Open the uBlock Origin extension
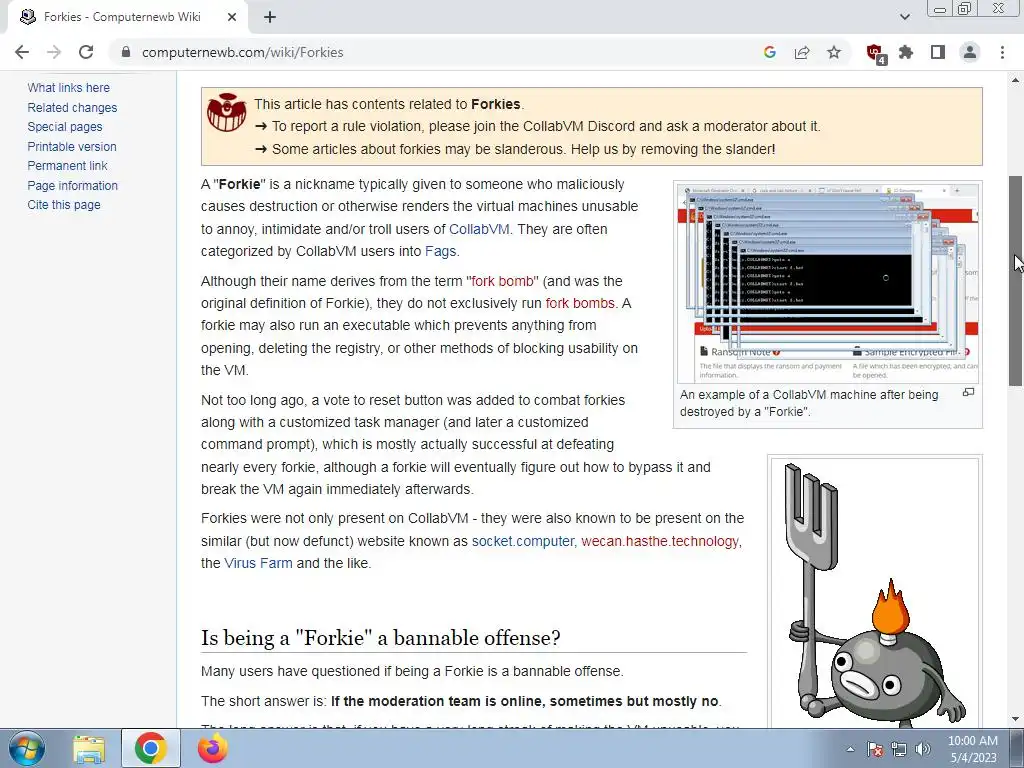Viewport: 1024px width, 768px height. (x=875, y=54)
